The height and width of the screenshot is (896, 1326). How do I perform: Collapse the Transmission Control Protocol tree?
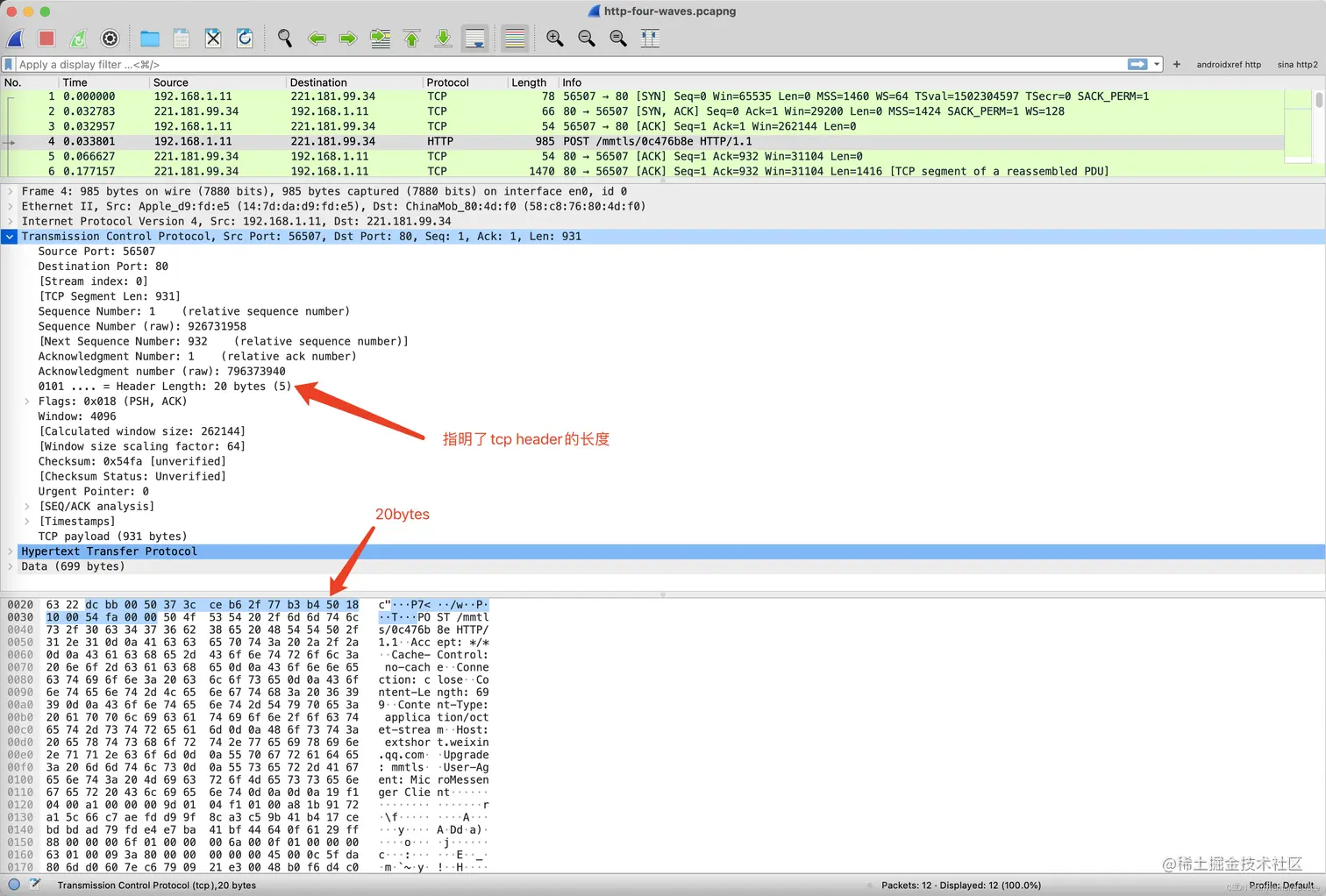point(10,237)
